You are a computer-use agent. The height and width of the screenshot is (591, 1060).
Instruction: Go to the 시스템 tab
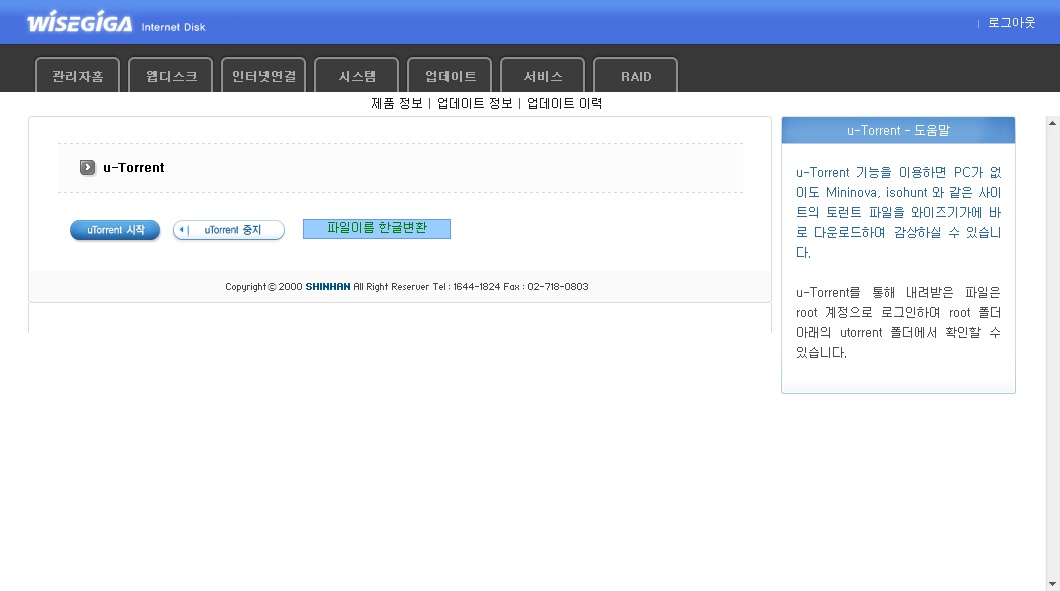356,76
